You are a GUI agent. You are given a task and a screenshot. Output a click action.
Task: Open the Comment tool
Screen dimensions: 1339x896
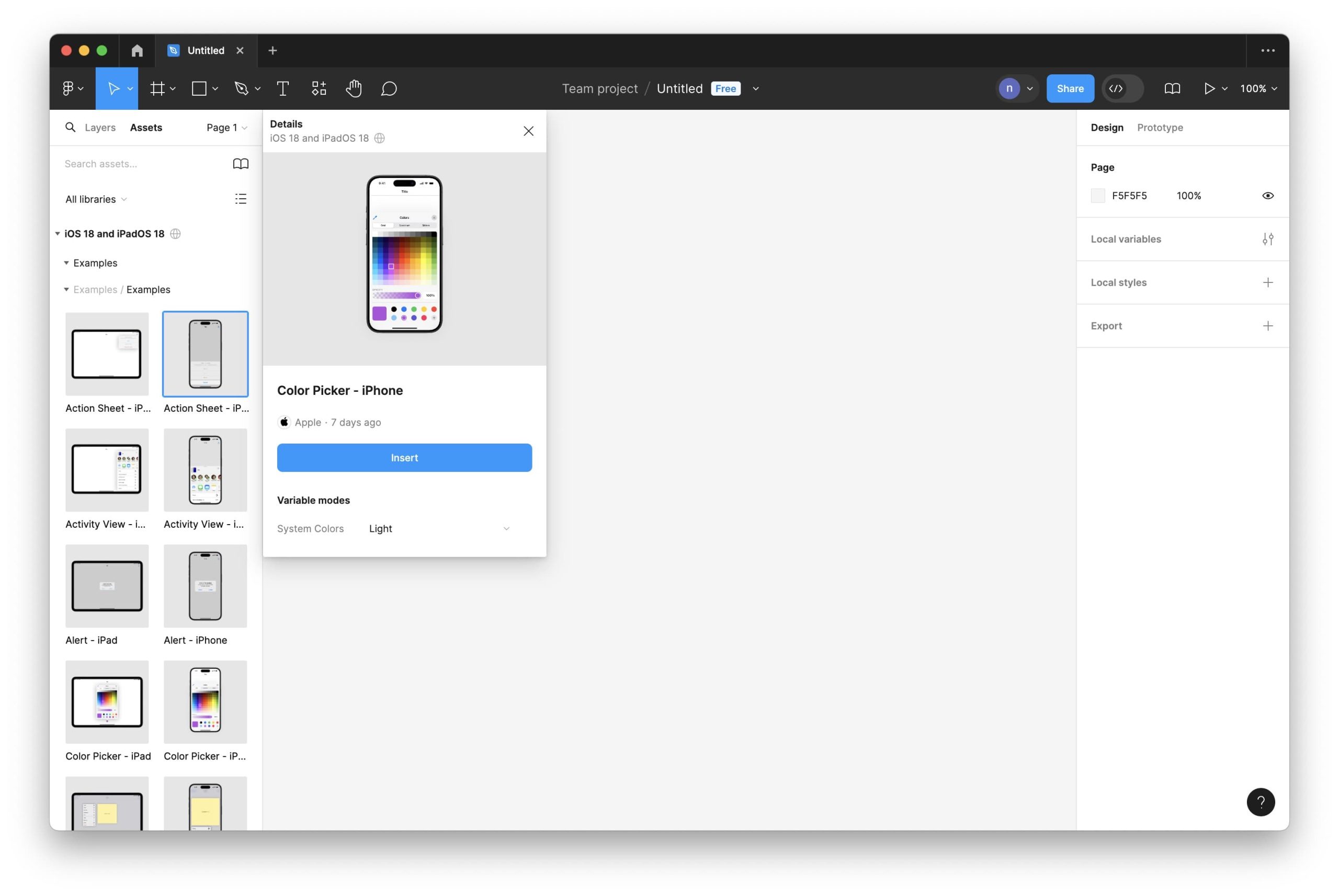(389, 88)
